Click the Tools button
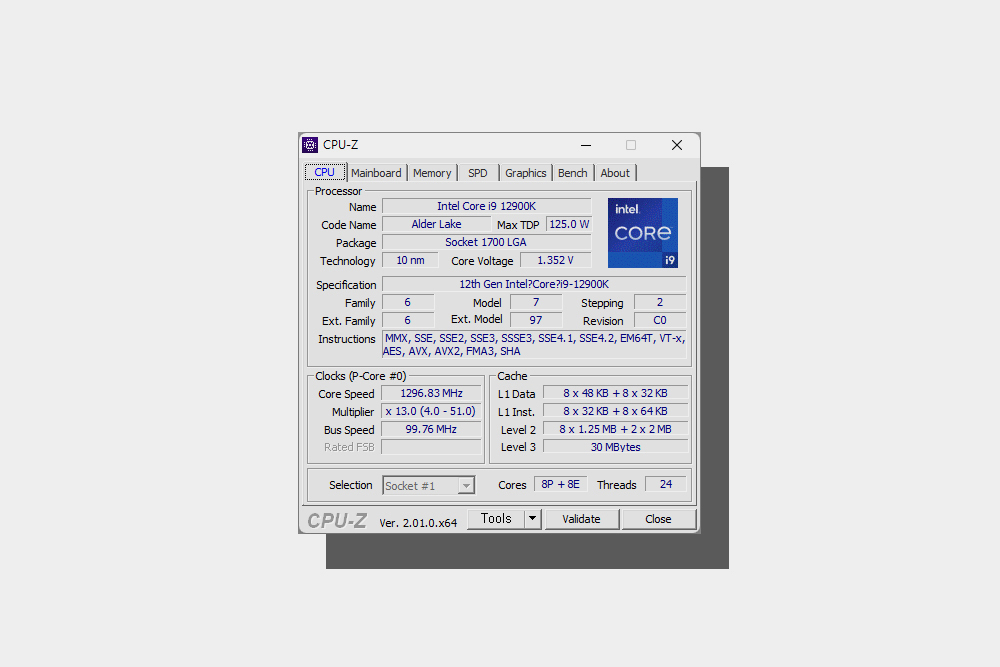This screenshot has height=667, width=1000. 496,519
